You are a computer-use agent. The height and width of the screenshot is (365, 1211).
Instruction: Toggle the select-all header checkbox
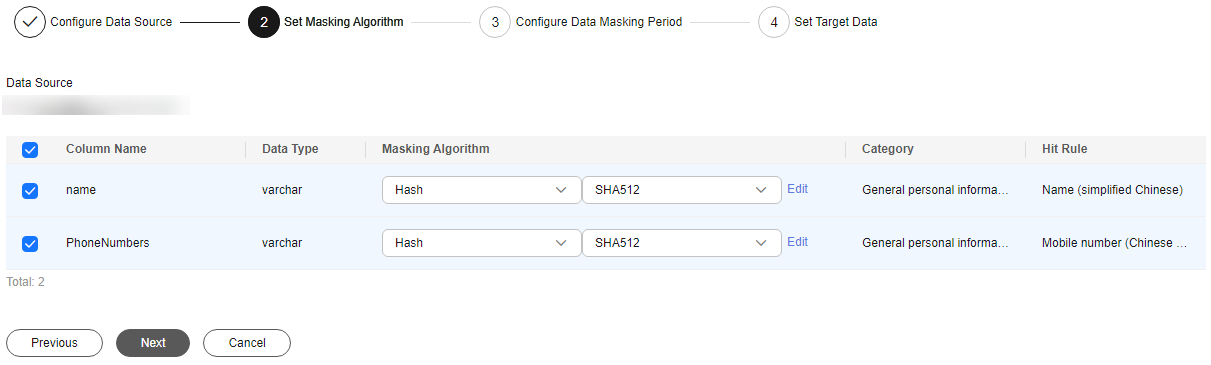30,149
